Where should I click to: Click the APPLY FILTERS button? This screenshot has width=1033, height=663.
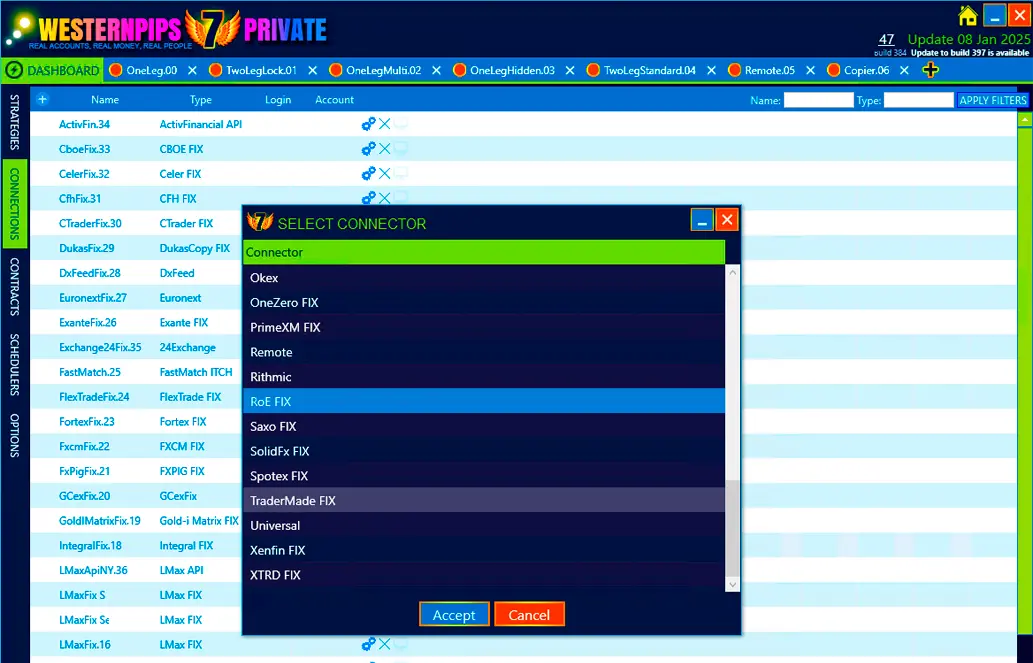pos(992,100)
